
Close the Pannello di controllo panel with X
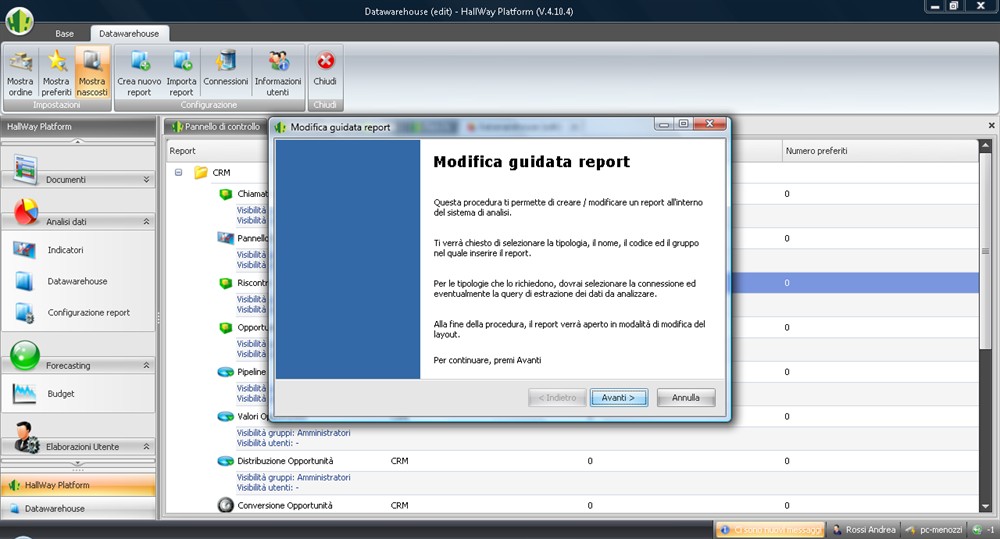pyautogui.click(x=991, y=126)
